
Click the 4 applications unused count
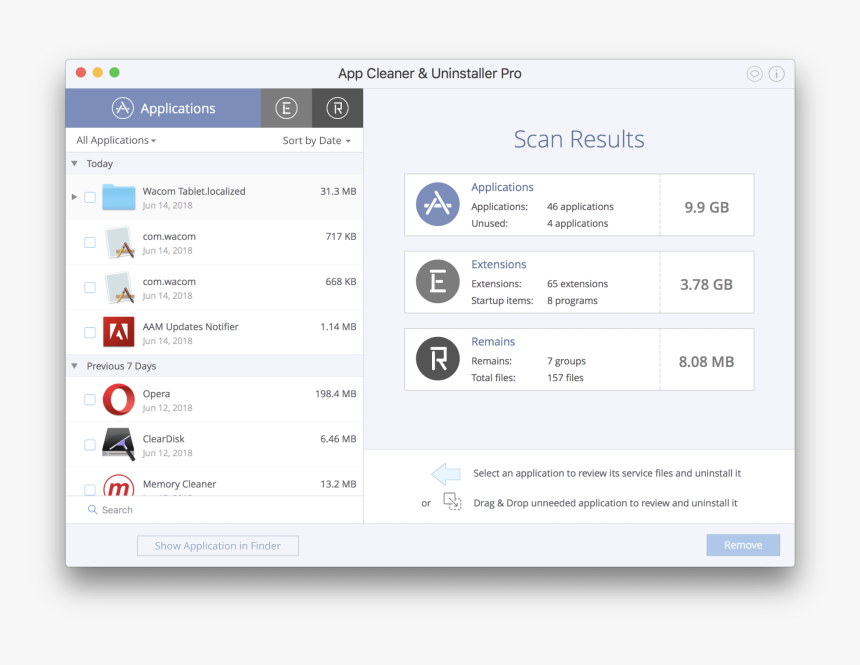(578, 223)
